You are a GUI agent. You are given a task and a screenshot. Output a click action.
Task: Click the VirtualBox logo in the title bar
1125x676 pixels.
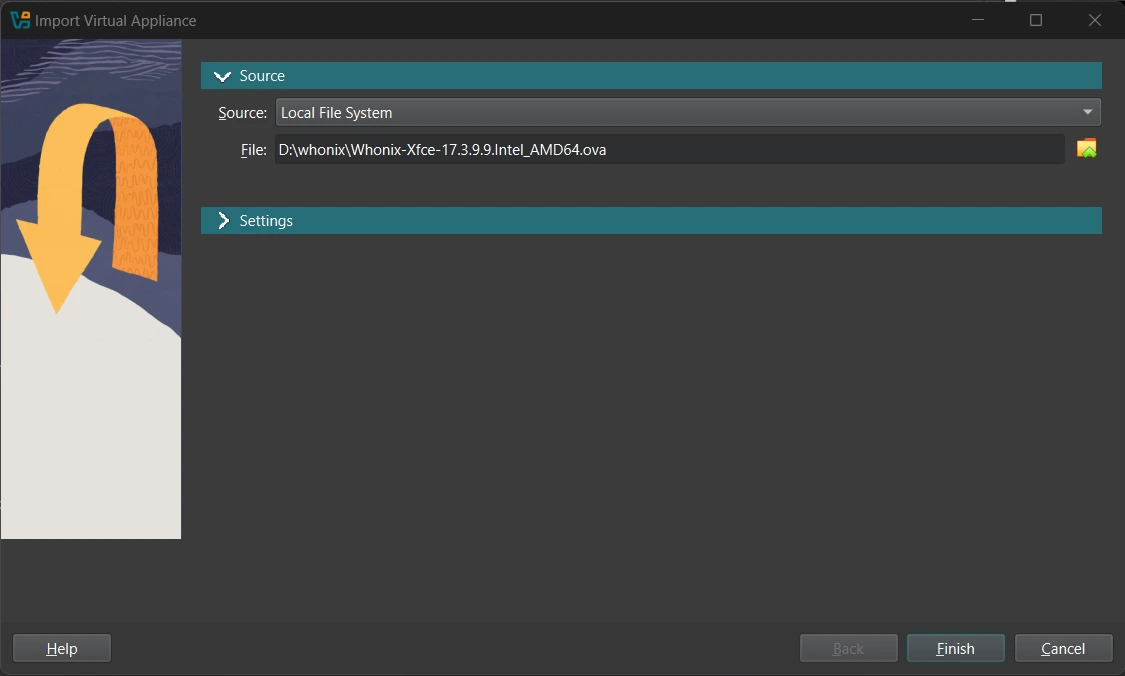point(20,20)
